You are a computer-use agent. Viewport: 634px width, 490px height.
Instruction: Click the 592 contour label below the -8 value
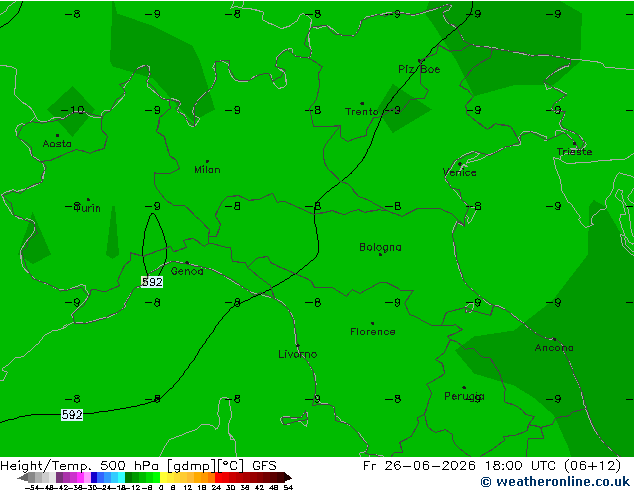tap(72, 414)
